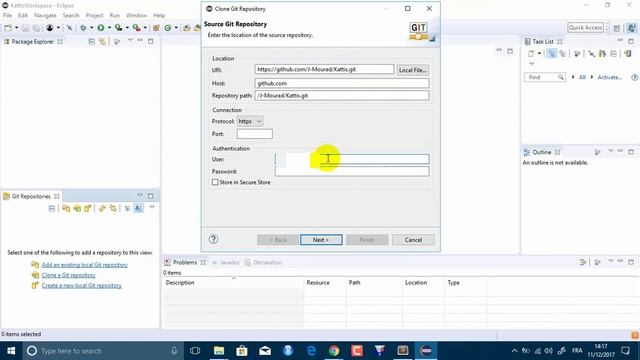Click the sort icon in Outline view toolbar
Viewport: 640px width, 360px height.
(597, 152)
